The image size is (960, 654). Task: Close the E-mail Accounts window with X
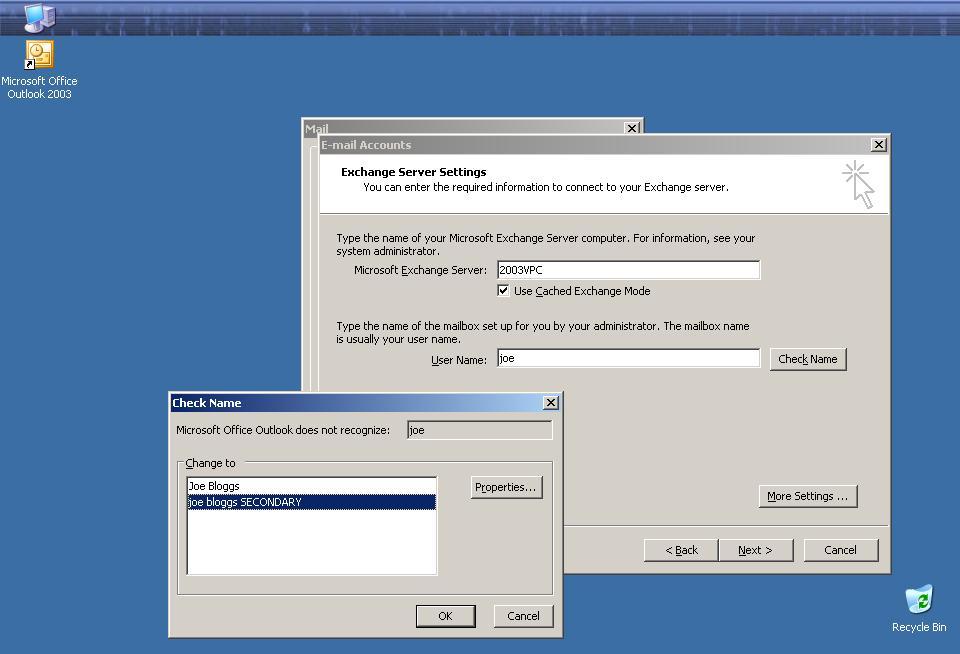point(879,145)
